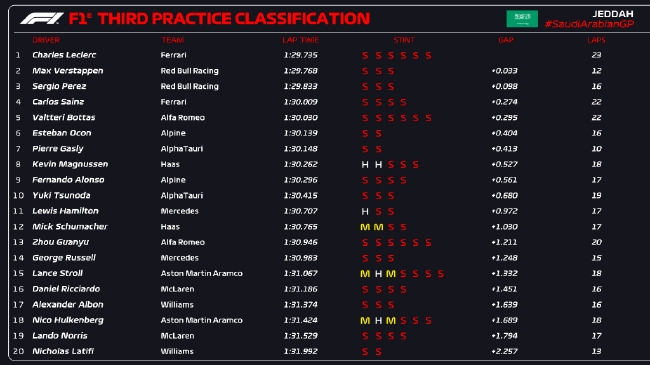This screenshot has width=650, height=365.
Task: Click Max Verstappen's driver name
Action: tap(68, 71)
